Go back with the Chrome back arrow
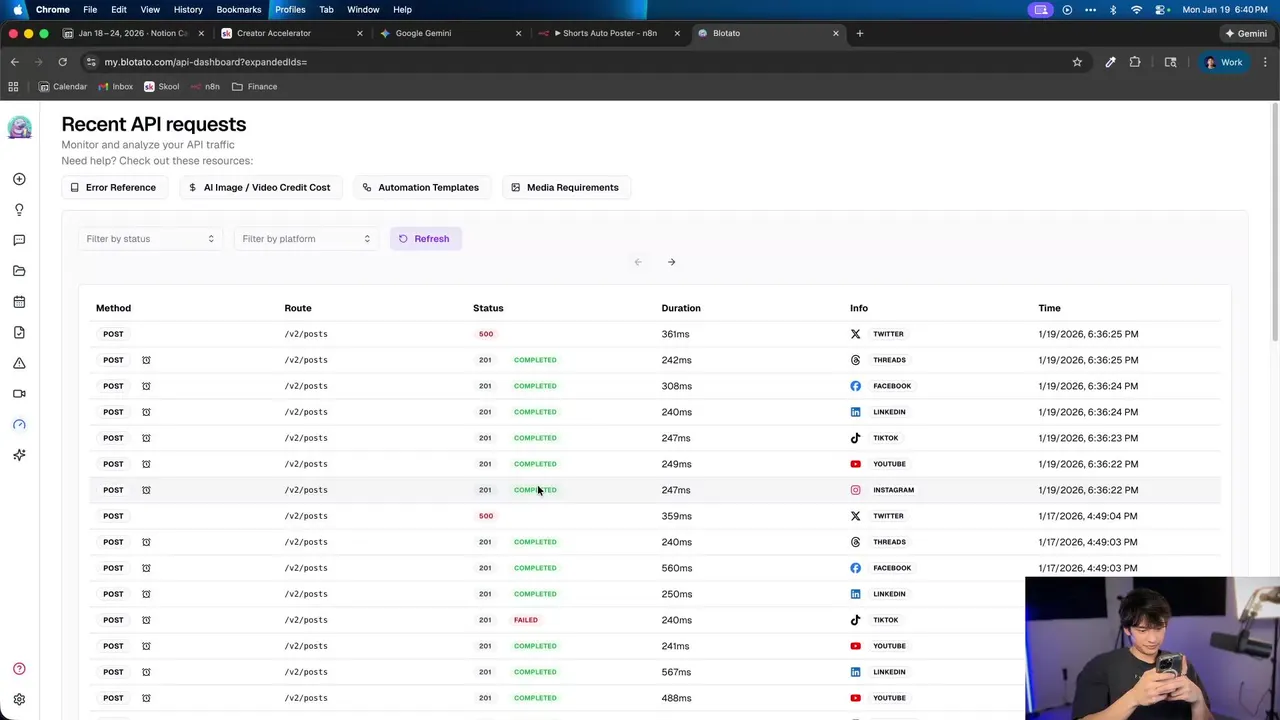Screen dimensions: 1280x720 14,62
